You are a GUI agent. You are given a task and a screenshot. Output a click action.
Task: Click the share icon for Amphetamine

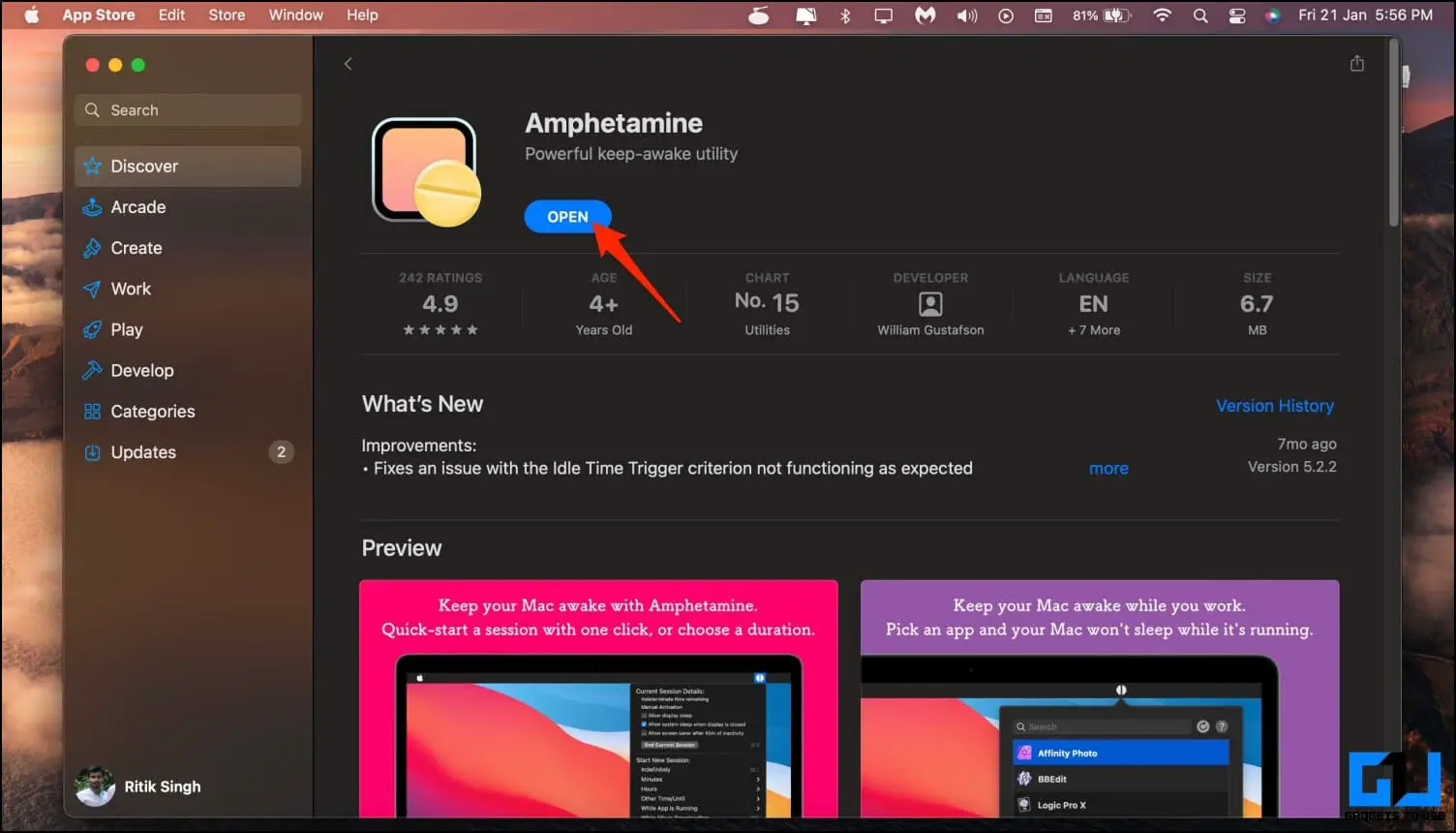pos(1357,63)
